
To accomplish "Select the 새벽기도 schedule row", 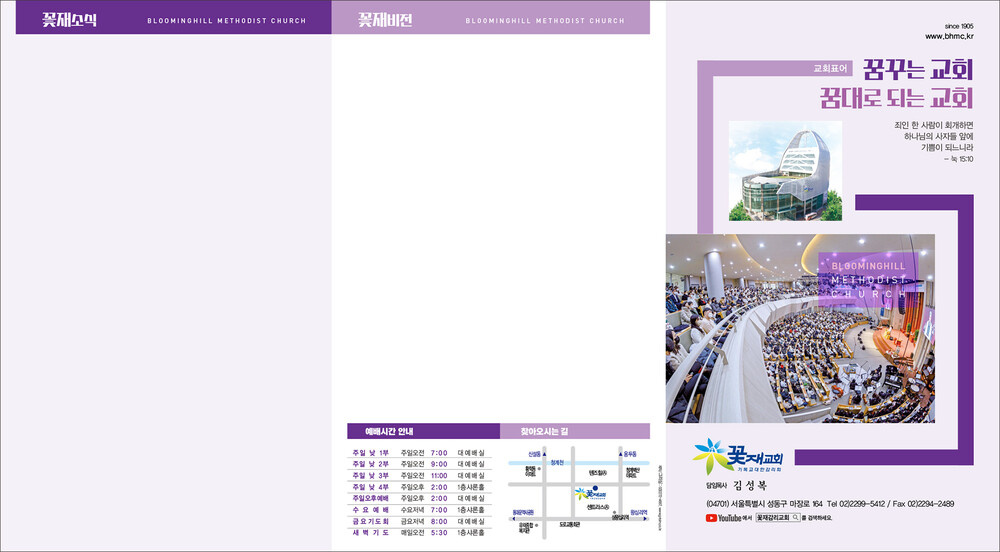I will click(x=420, y=532).
